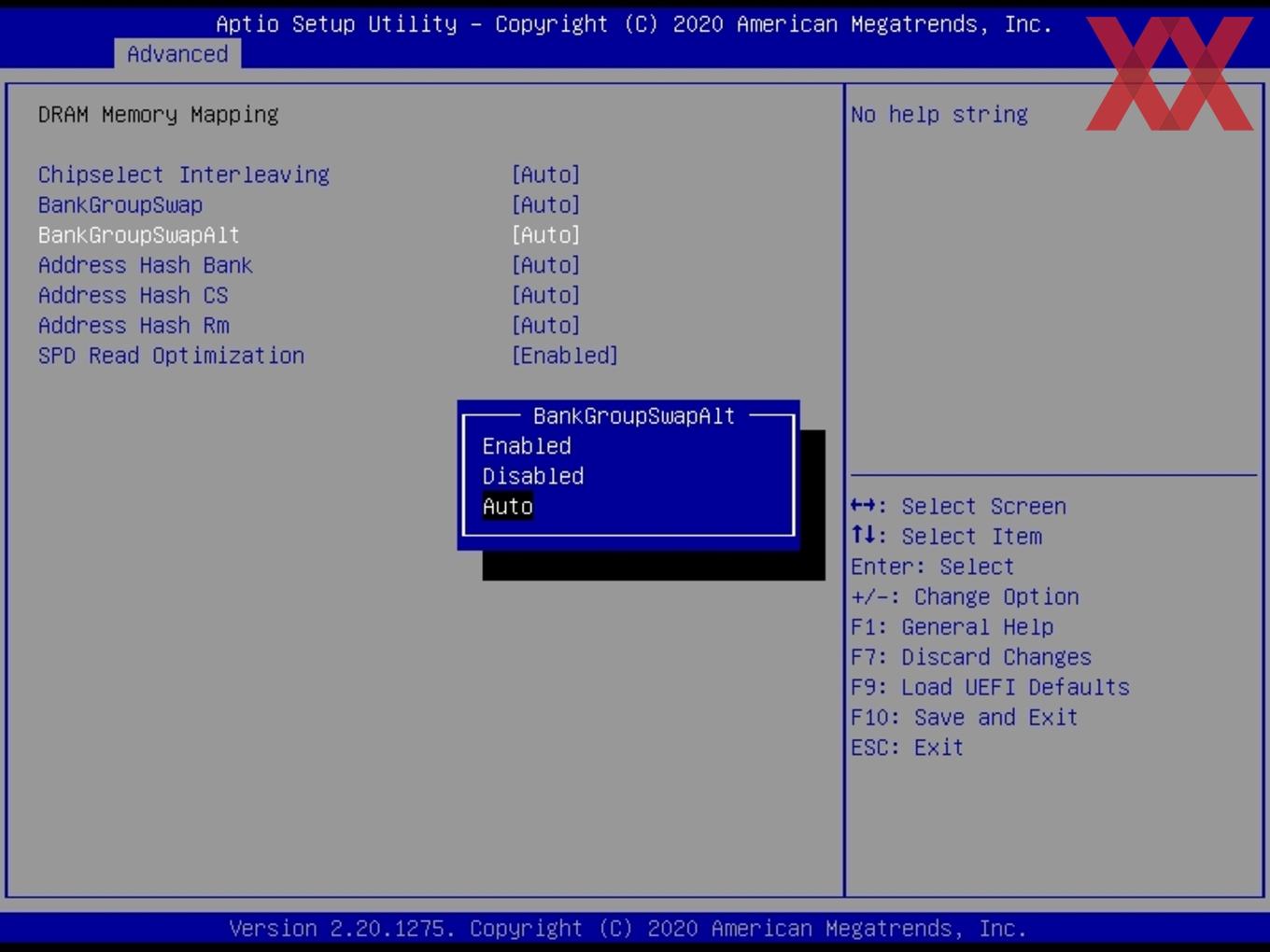The image size is (1270, 952).
Task: Open the Address Hash Bank [Auto] value
Action: [x=546, y=265]
